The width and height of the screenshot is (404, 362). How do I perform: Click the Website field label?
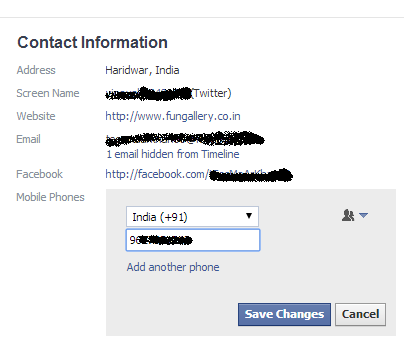36,116
